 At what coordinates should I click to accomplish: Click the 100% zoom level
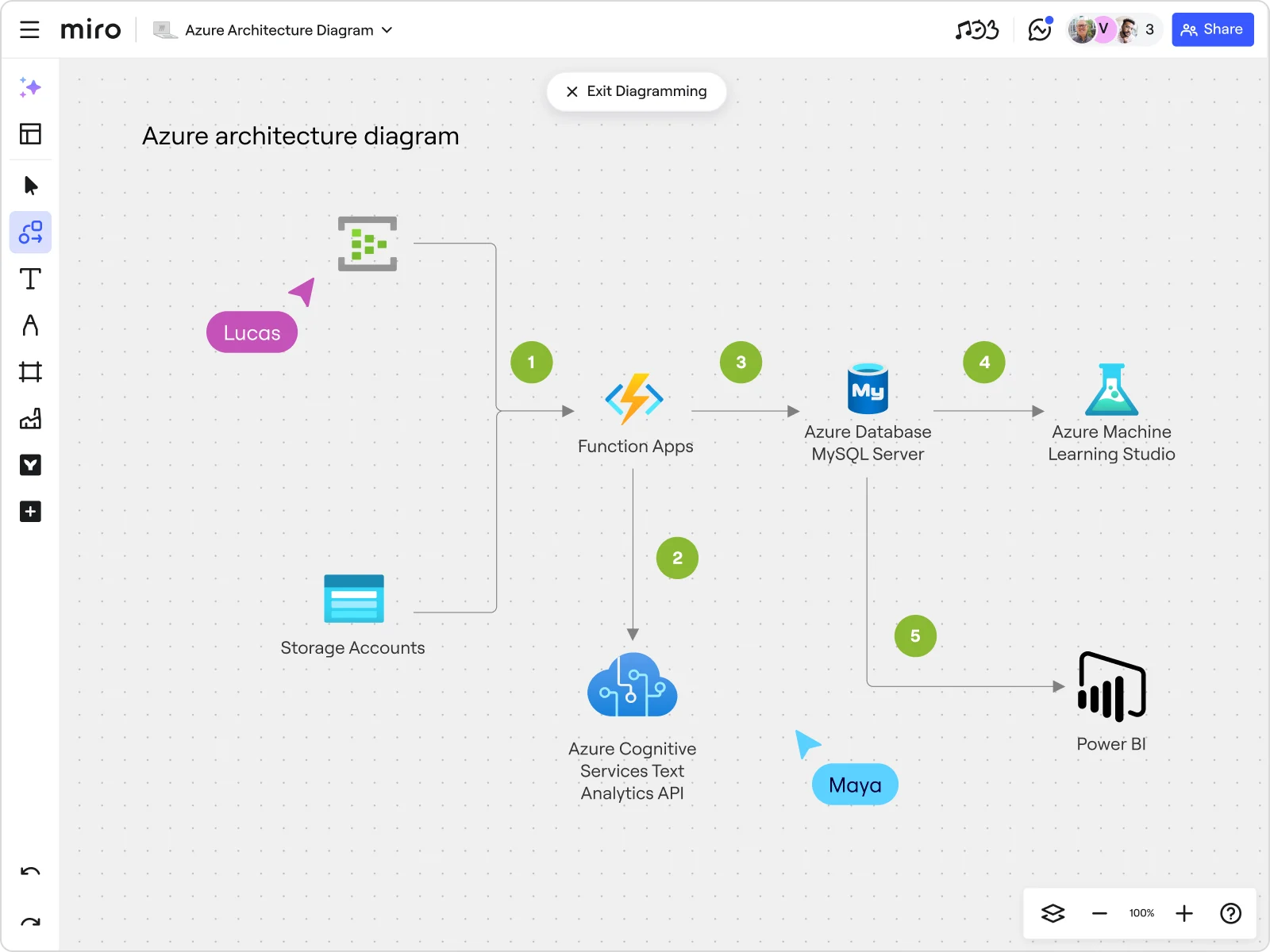(x=1141, y=913)
